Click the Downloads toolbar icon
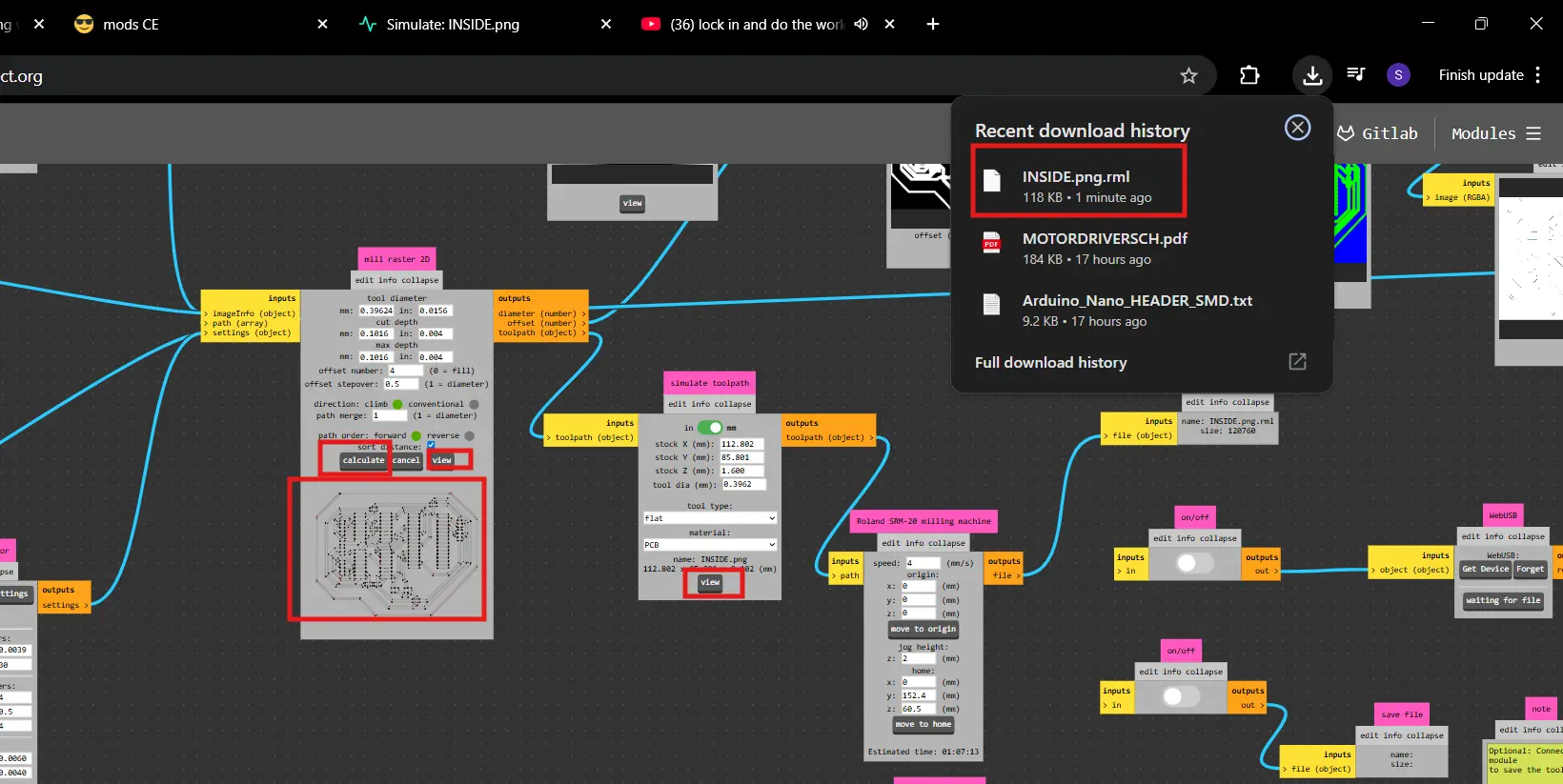 1312,75
